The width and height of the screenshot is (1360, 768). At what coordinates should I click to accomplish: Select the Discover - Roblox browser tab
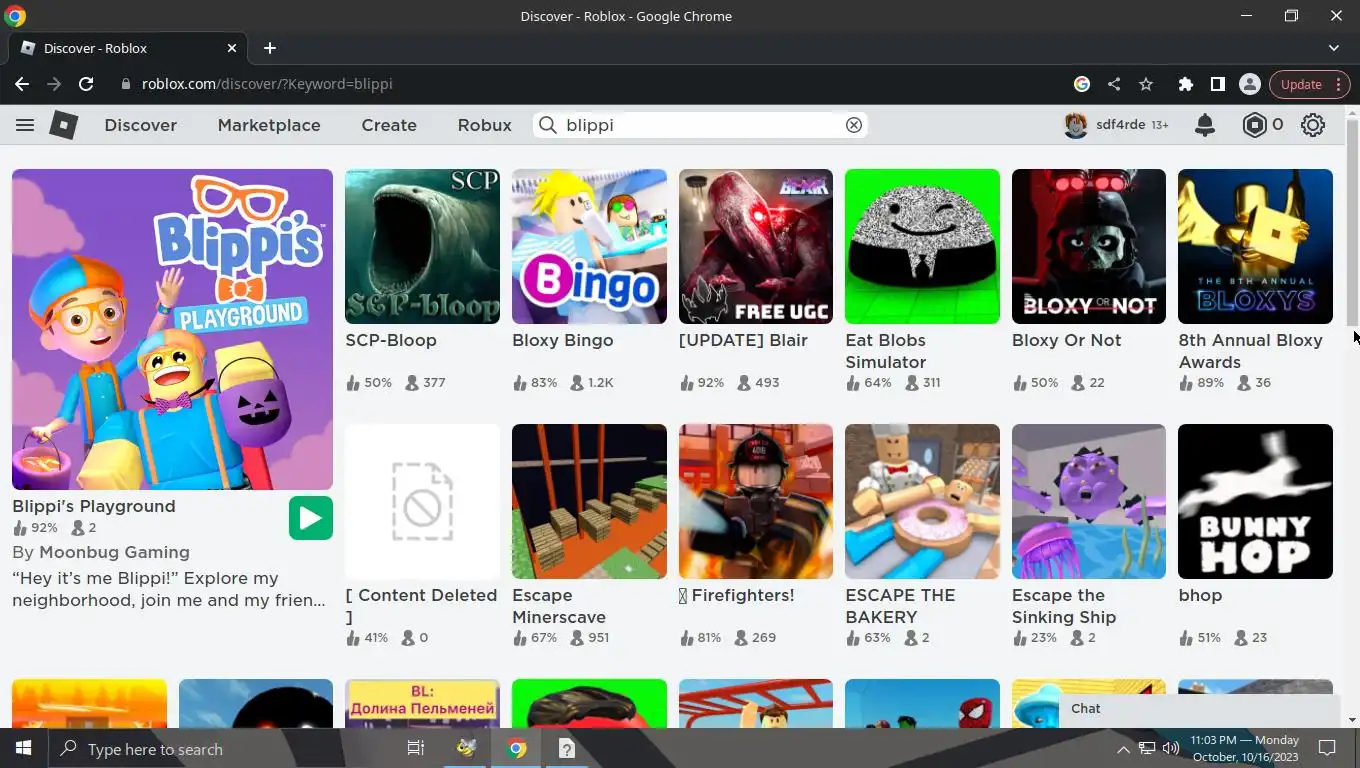[x=128, y=48]
